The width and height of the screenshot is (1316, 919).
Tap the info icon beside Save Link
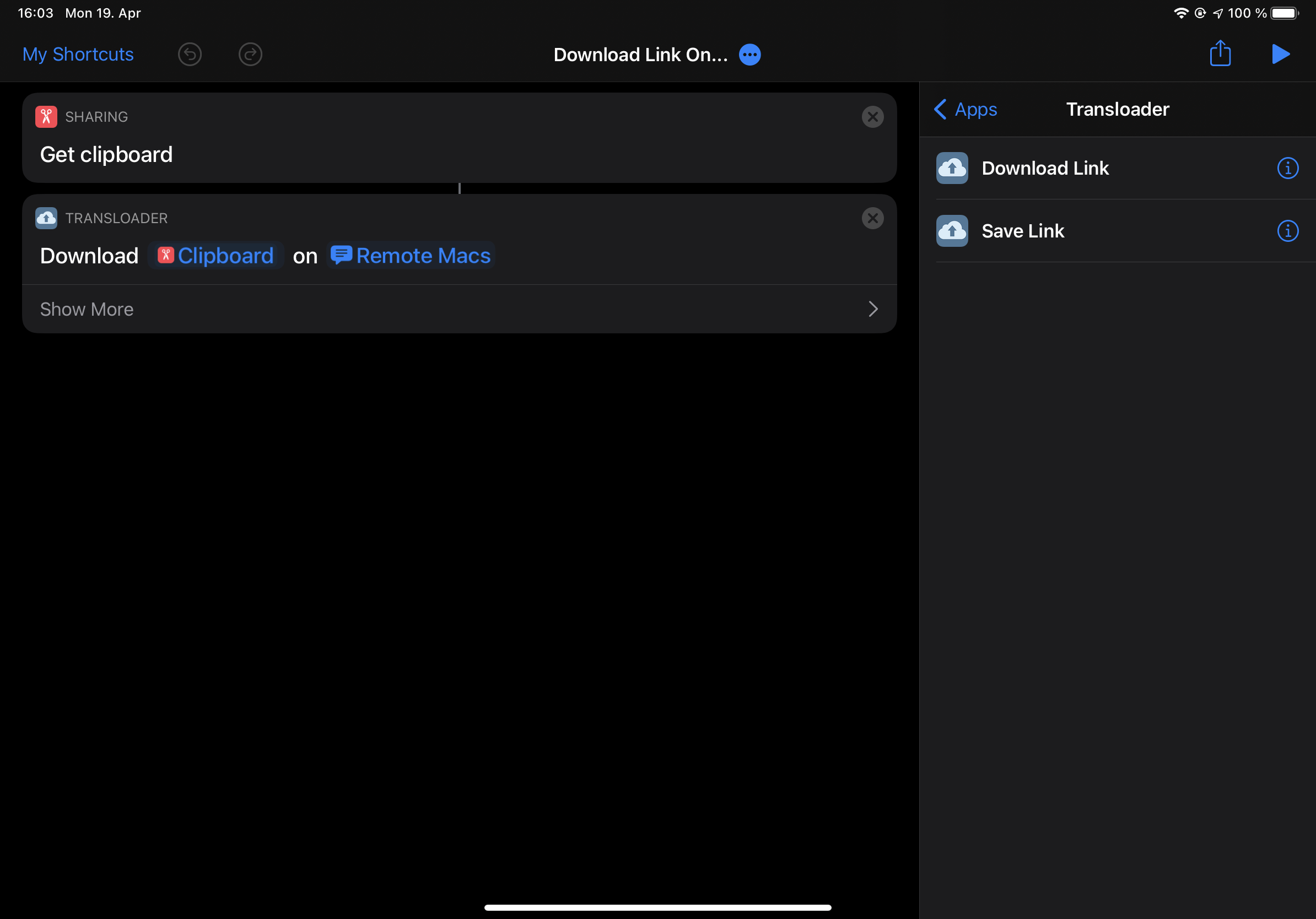1287,231
